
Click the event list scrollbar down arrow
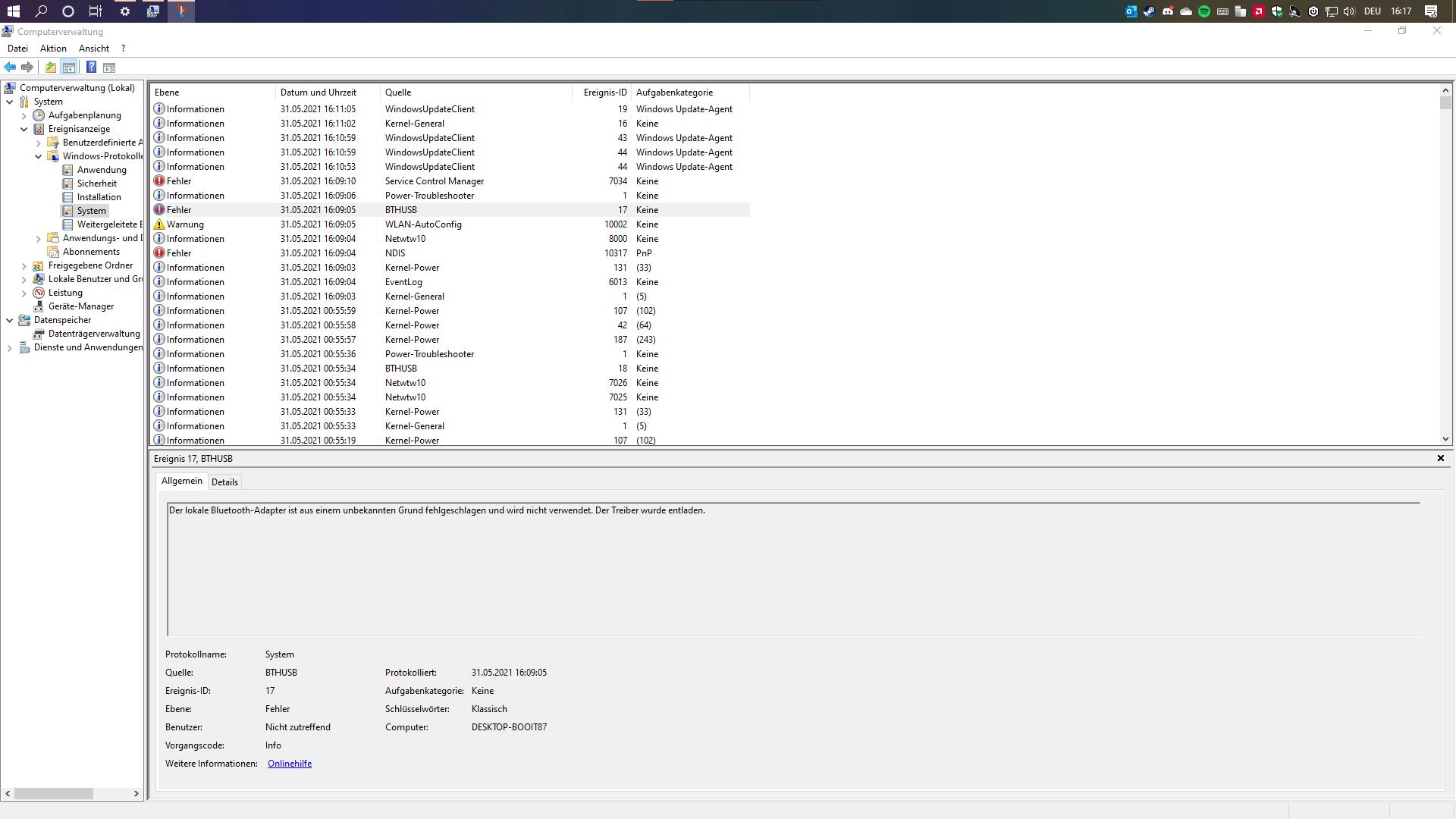point(1445,439)
